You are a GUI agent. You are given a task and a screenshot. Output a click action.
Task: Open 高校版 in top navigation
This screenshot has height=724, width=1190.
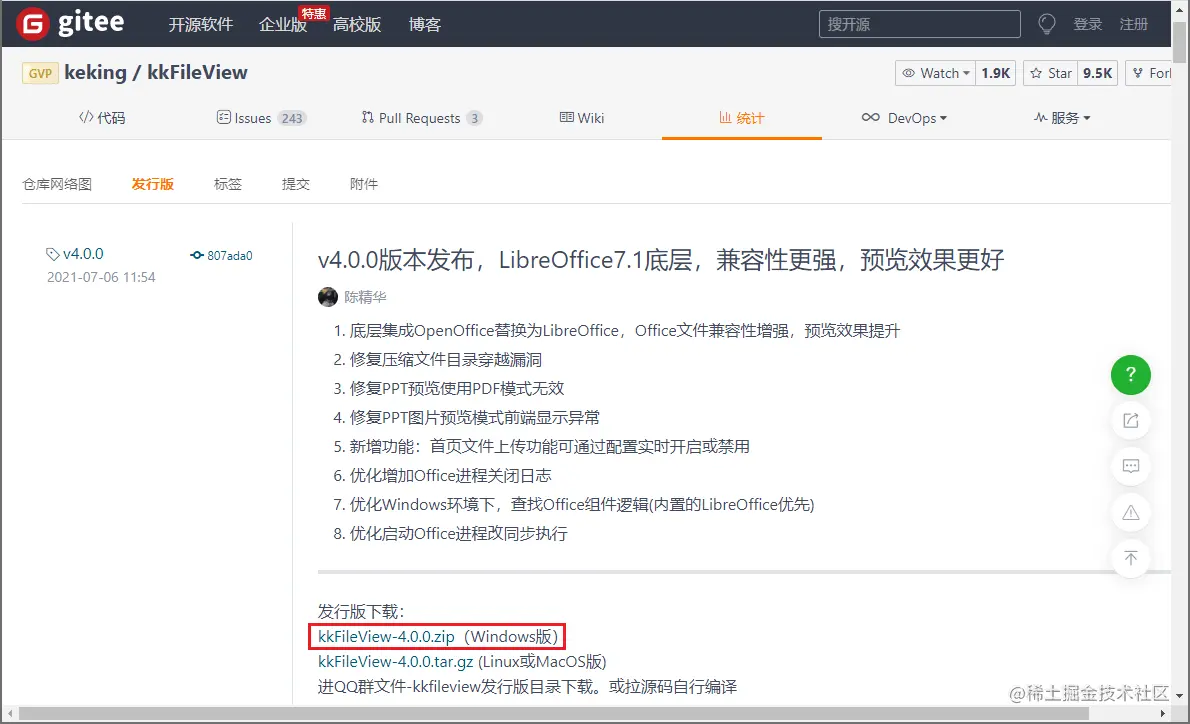357,24
